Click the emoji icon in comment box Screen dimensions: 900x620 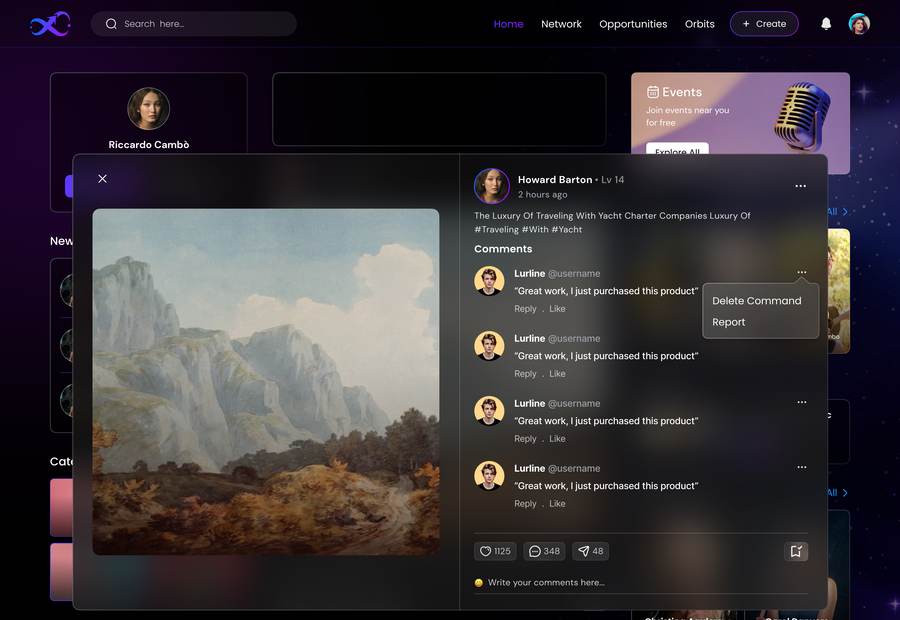(479, 583)
